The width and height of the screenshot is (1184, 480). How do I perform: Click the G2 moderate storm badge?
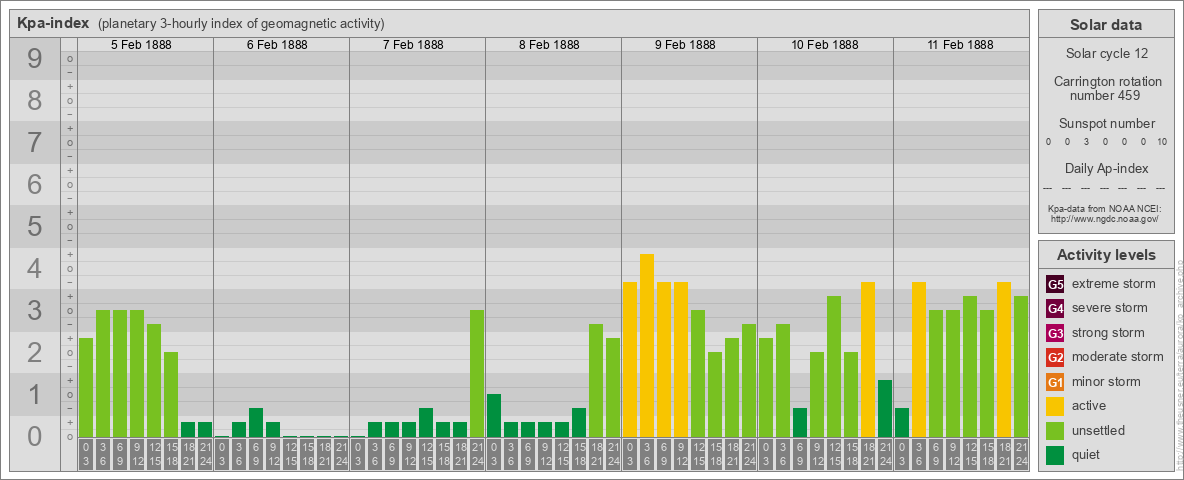pyautogui.click(x=1055, y=357)
